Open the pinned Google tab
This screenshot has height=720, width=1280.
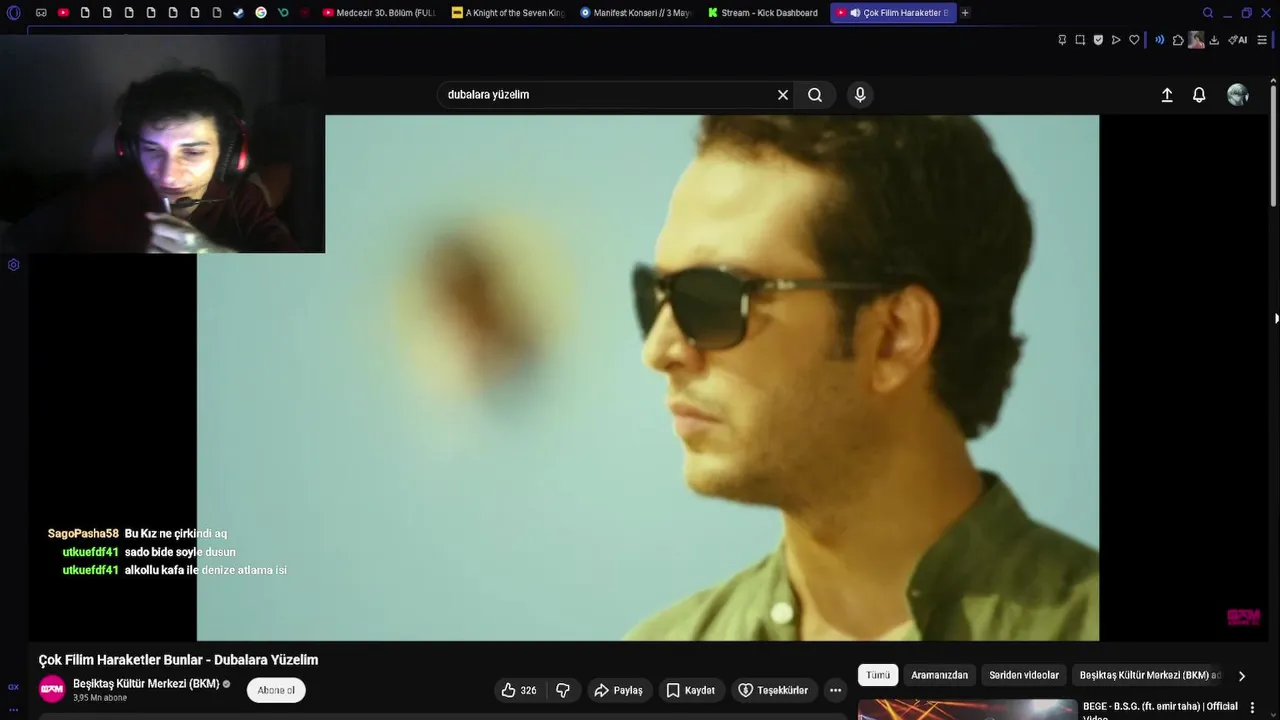(261, 13)
